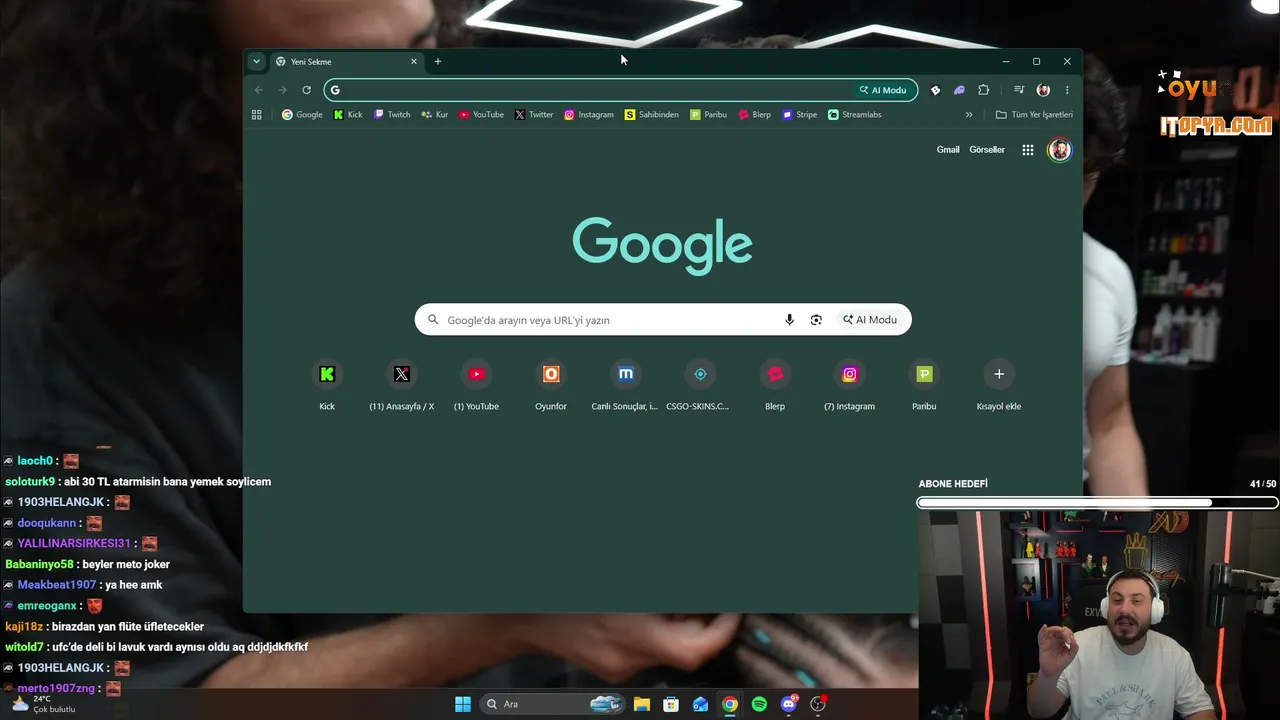This screenshot has width=1280, height=720.
Task: Open the tab search dropdown arrow
Action: [x=256, y=61]
